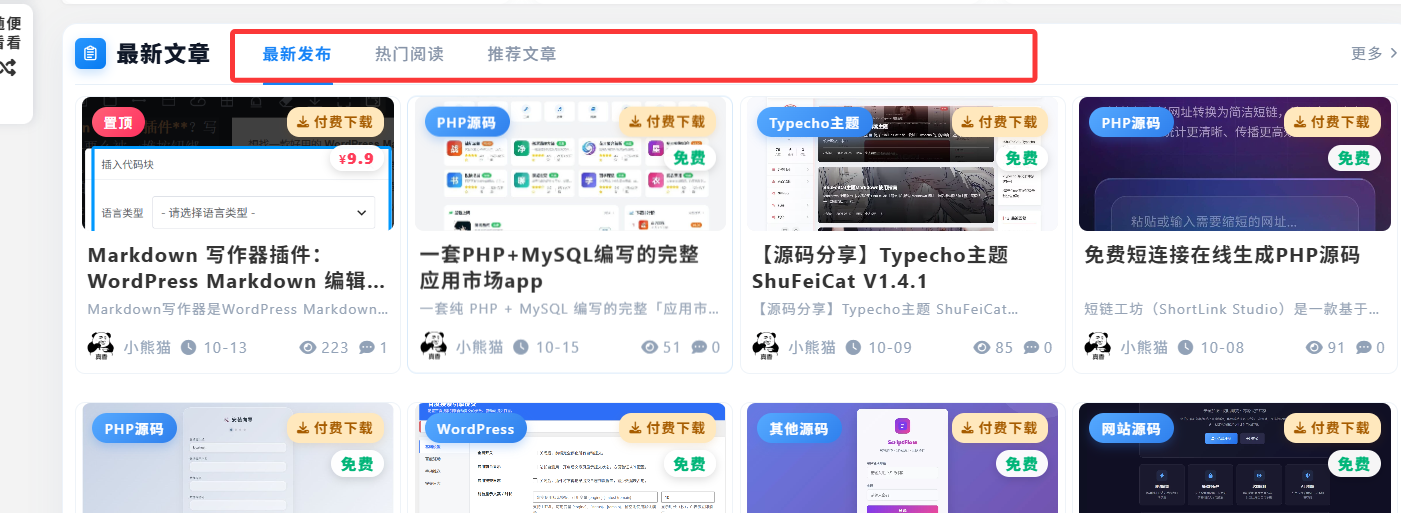Switch to the 最新发布 tab
This screenshot has width=1401, height=513.
297,54
